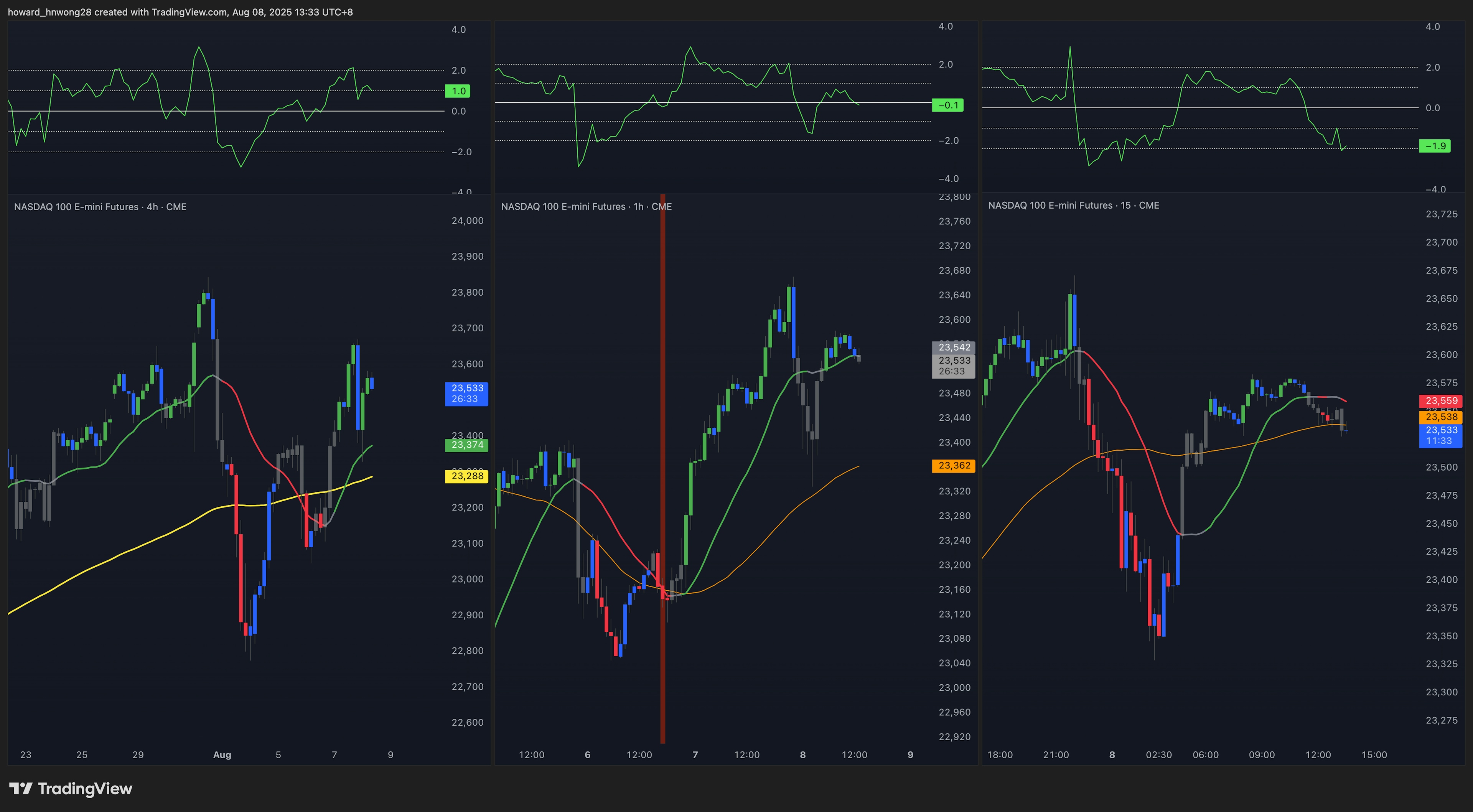Click the red 23,559 price label
The image size is (1473, 812).
1441,401
